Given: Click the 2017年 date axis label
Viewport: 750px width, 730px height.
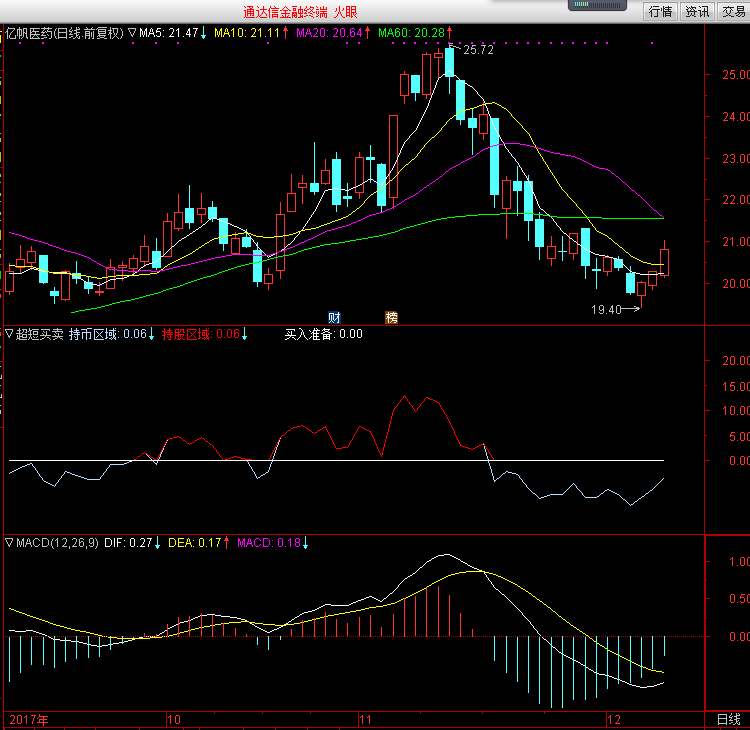Looking at the screenshot, I should tap(29, 719).
